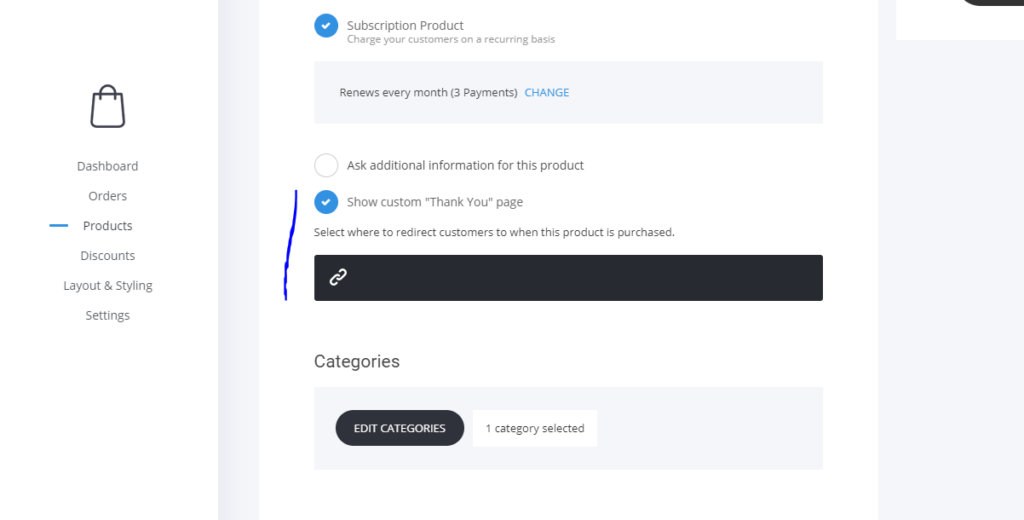Open Settings from the sidebar

[108, 316]
